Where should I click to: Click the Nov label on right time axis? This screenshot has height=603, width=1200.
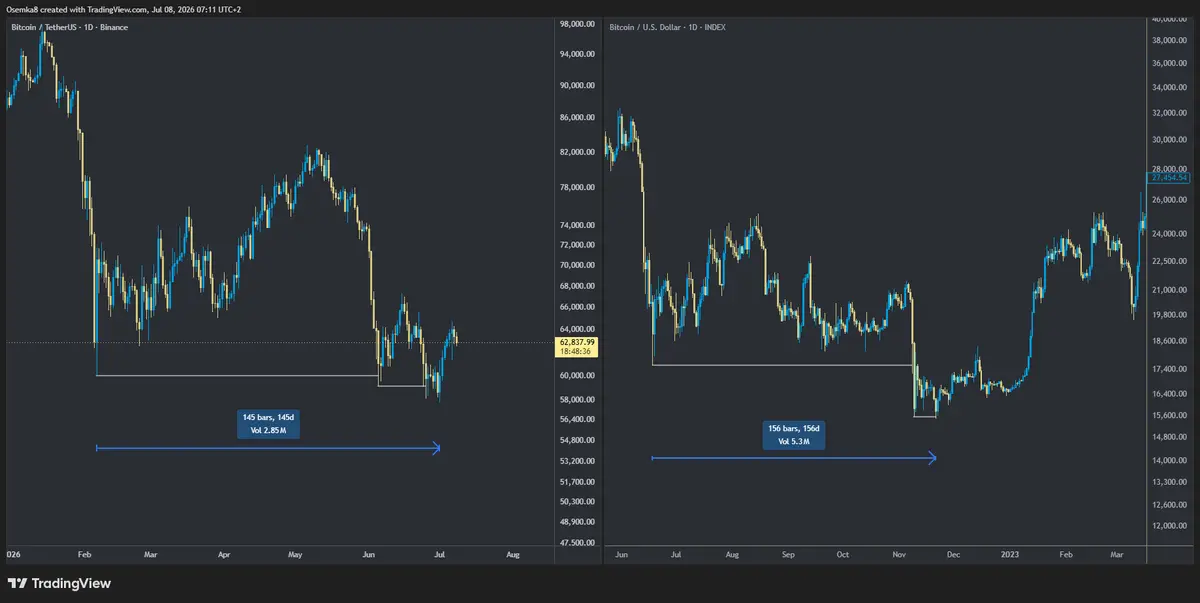[896, 553]
